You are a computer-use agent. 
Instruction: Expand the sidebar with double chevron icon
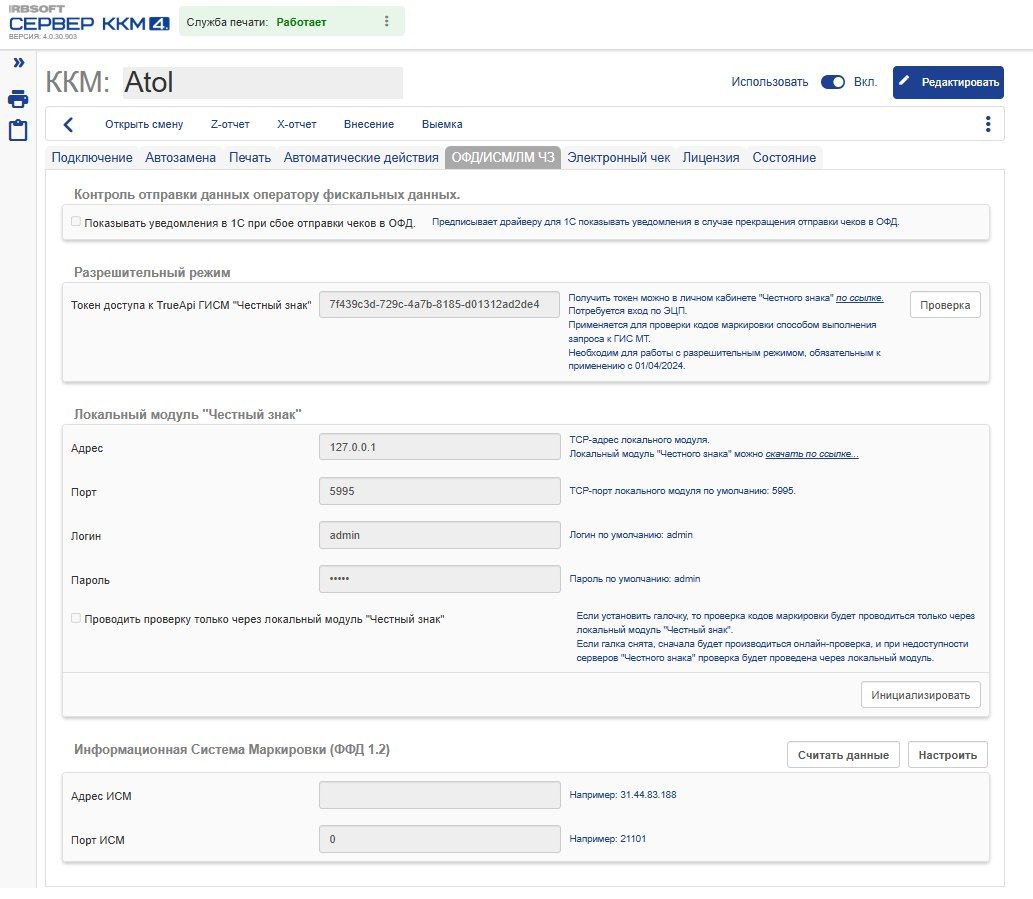(18, 63)
